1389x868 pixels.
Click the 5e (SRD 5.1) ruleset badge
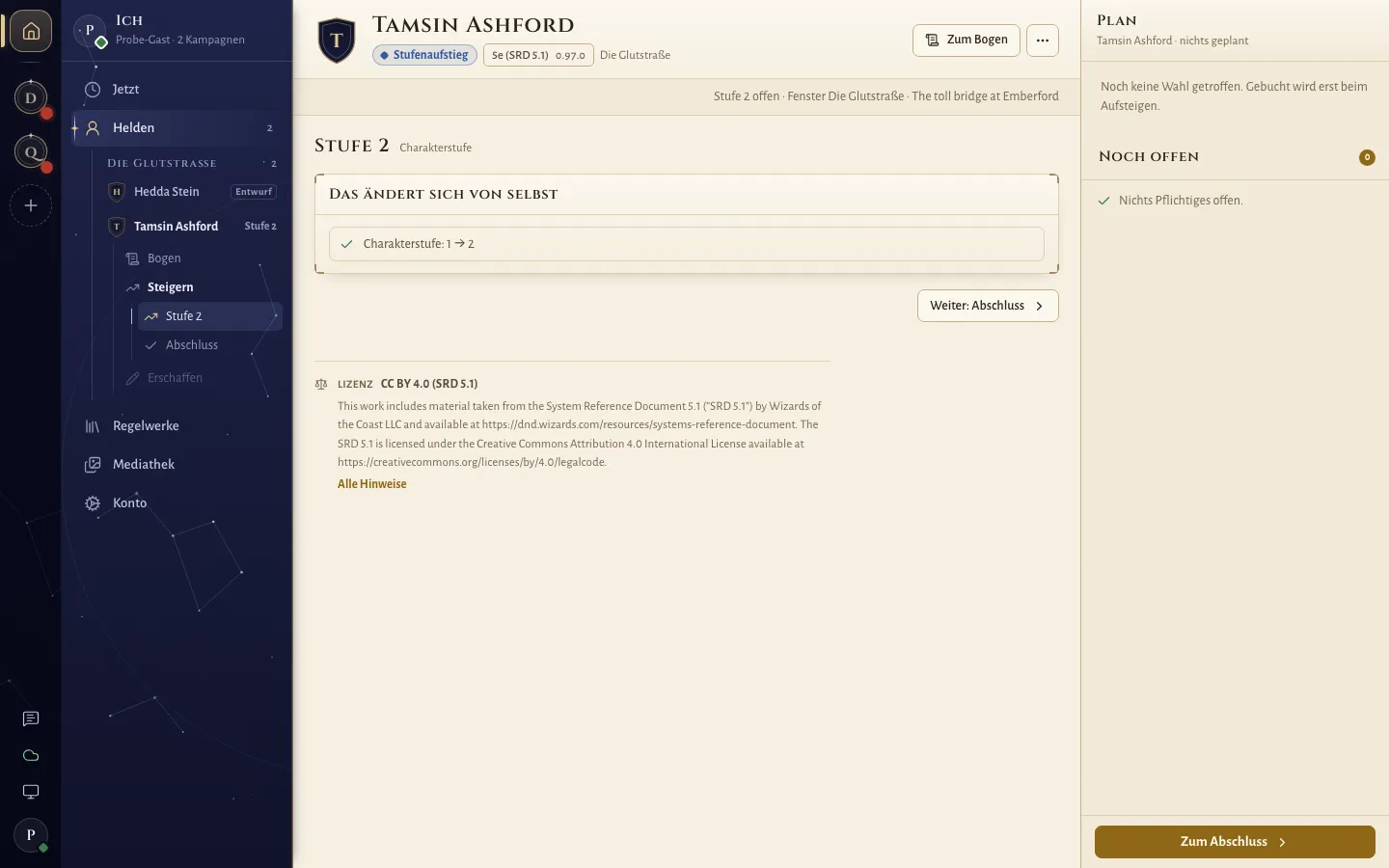(538, 55)
